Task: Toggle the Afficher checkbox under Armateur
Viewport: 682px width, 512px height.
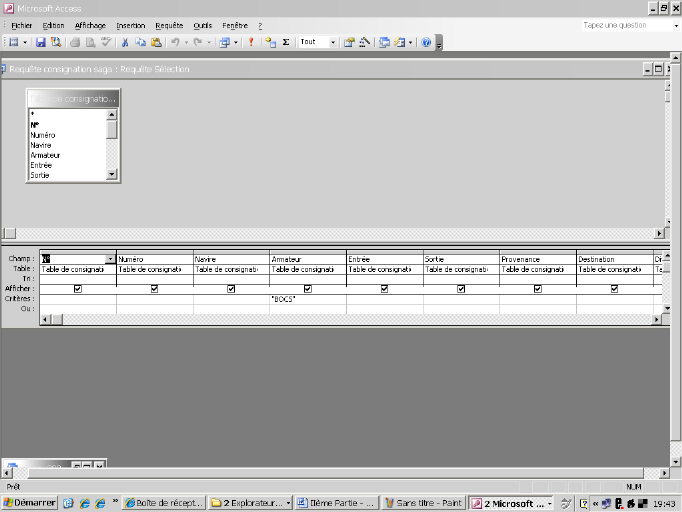Action: click(x=307, y=289)
